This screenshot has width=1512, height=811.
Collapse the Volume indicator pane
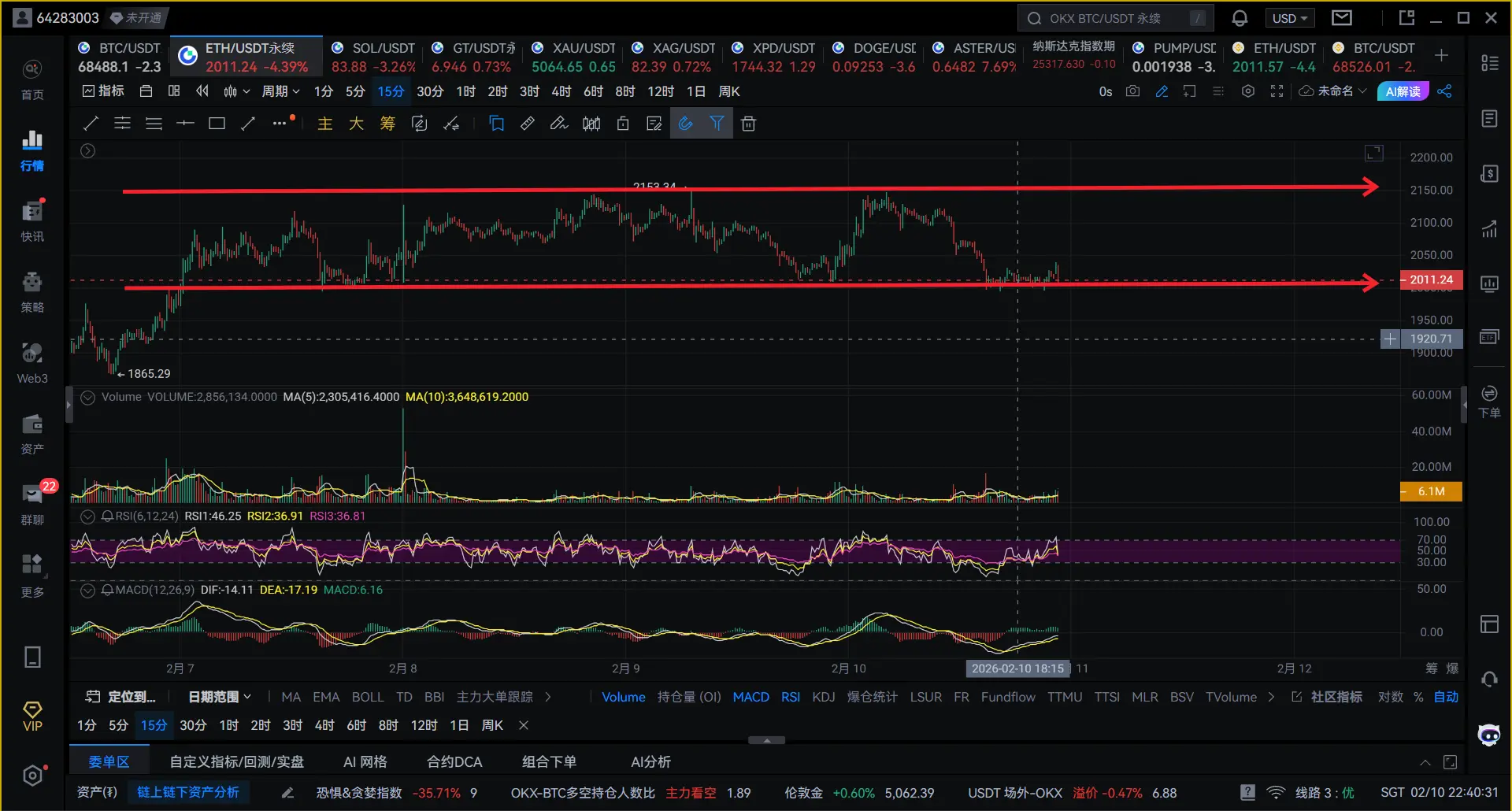[88, 397]
